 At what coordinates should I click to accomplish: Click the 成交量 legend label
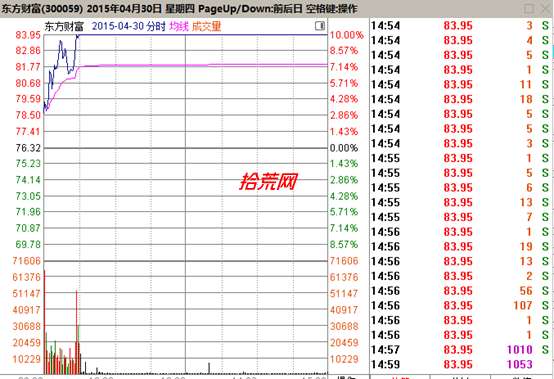pos(206,26)
